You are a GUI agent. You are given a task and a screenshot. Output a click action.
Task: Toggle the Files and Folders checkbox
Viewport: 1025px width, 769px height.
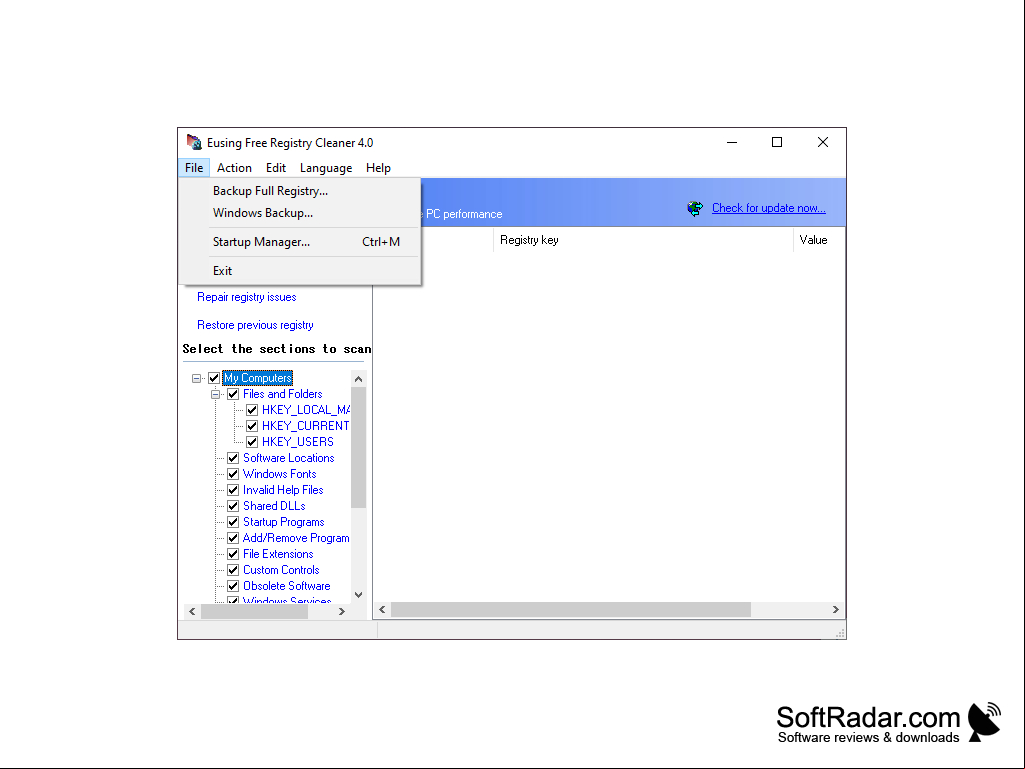coord(233,394)
